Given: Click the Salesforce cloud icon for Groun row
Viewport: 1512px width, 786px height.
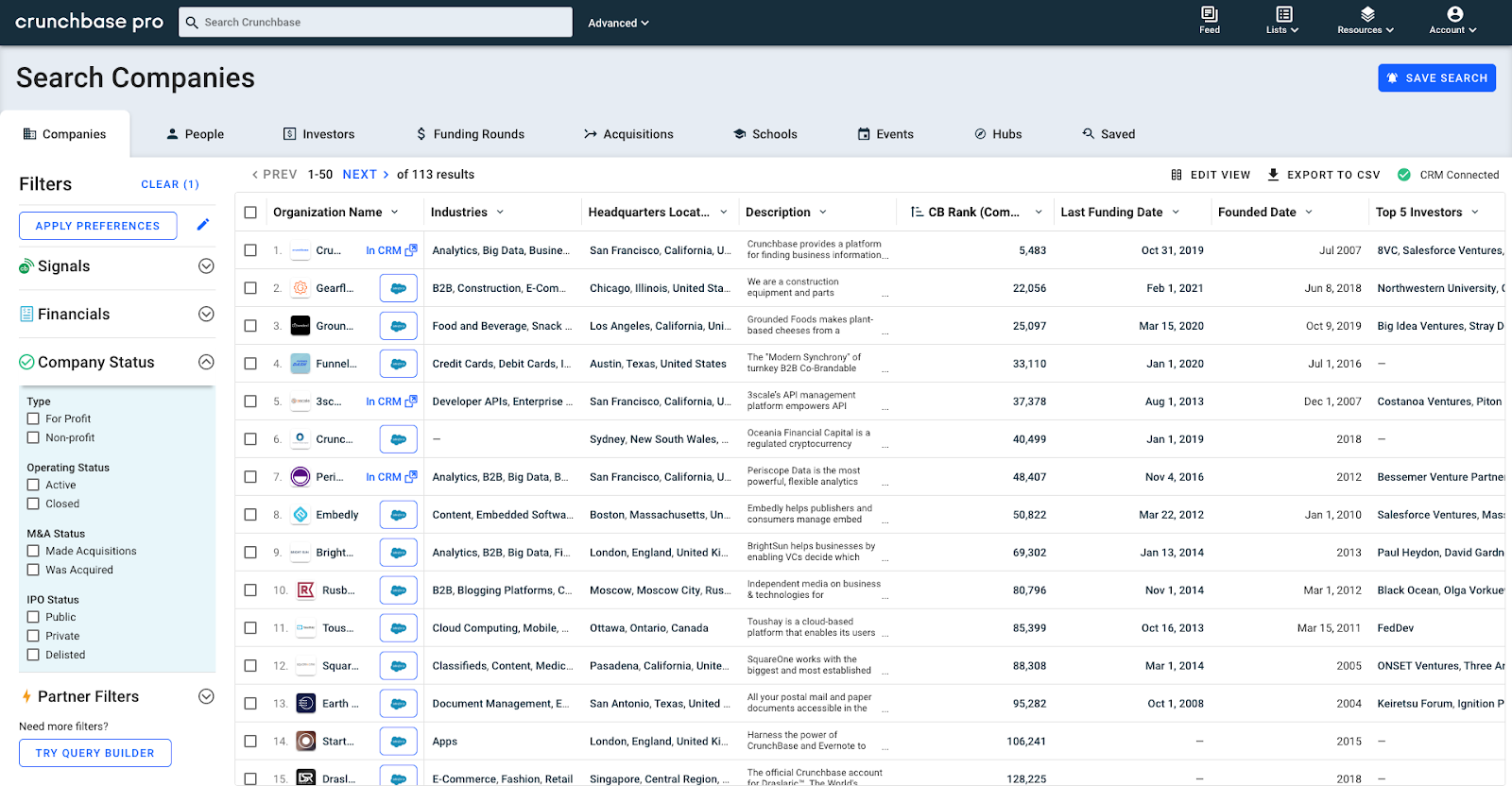Looking at the screenshot, I should pyautogui.click(x=399, y=326).
